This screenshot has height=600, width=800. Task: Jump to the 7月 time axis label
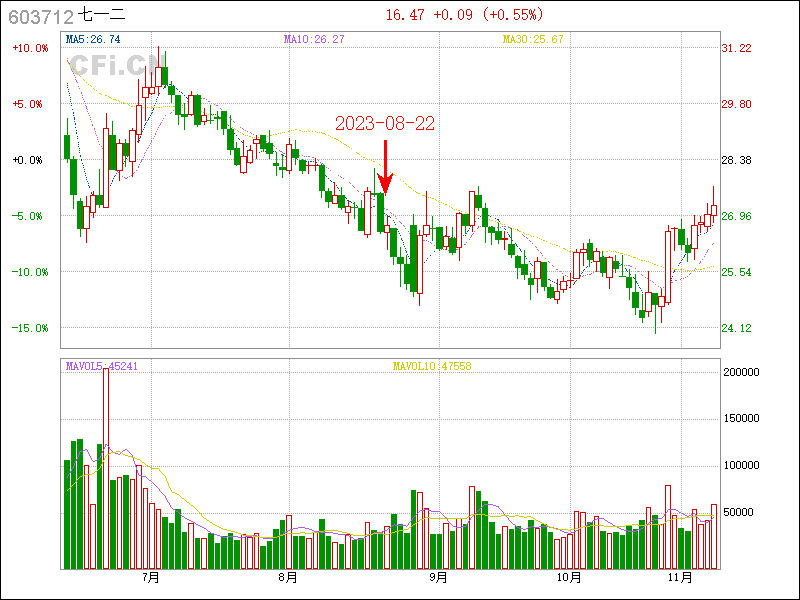point(151,578)
